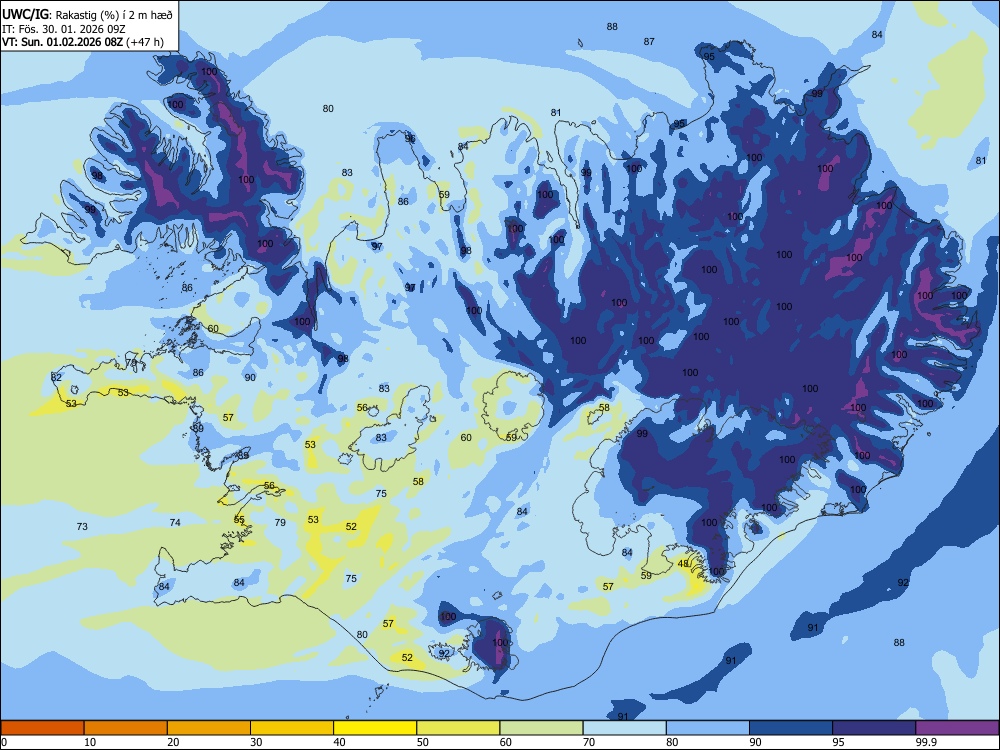Viewport: 1000px width, 750px height.
Task: Click the "90" humidity value on the map
Action: click(x=250, y=378)
